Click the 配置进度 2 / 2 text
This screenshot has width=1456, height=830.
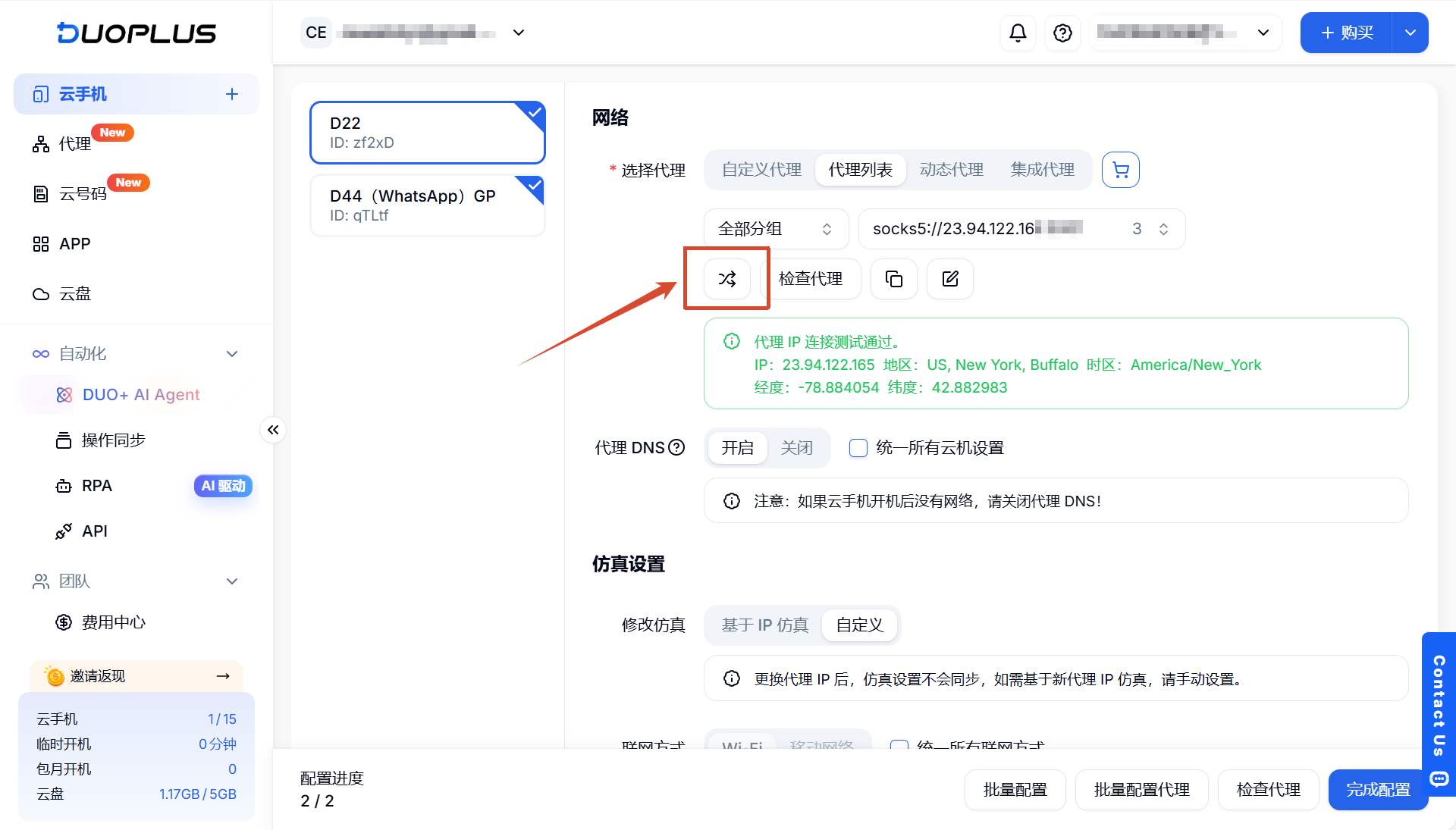click(x=332, y=790)
